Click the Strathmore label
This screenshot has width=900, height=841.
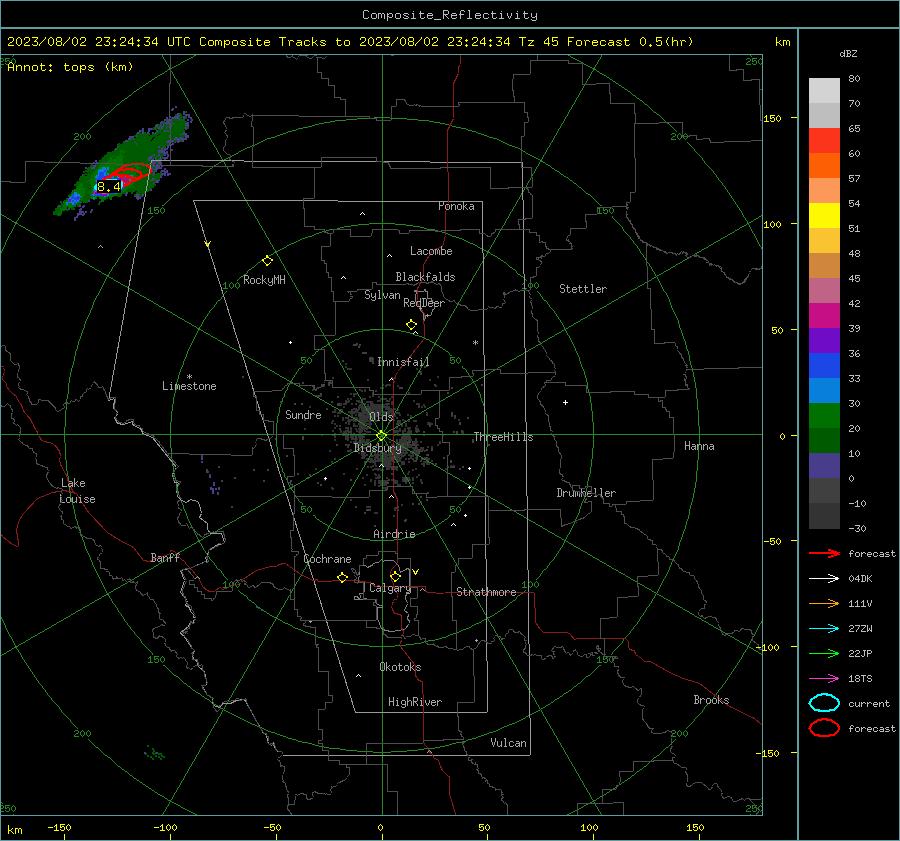(486, 592)
